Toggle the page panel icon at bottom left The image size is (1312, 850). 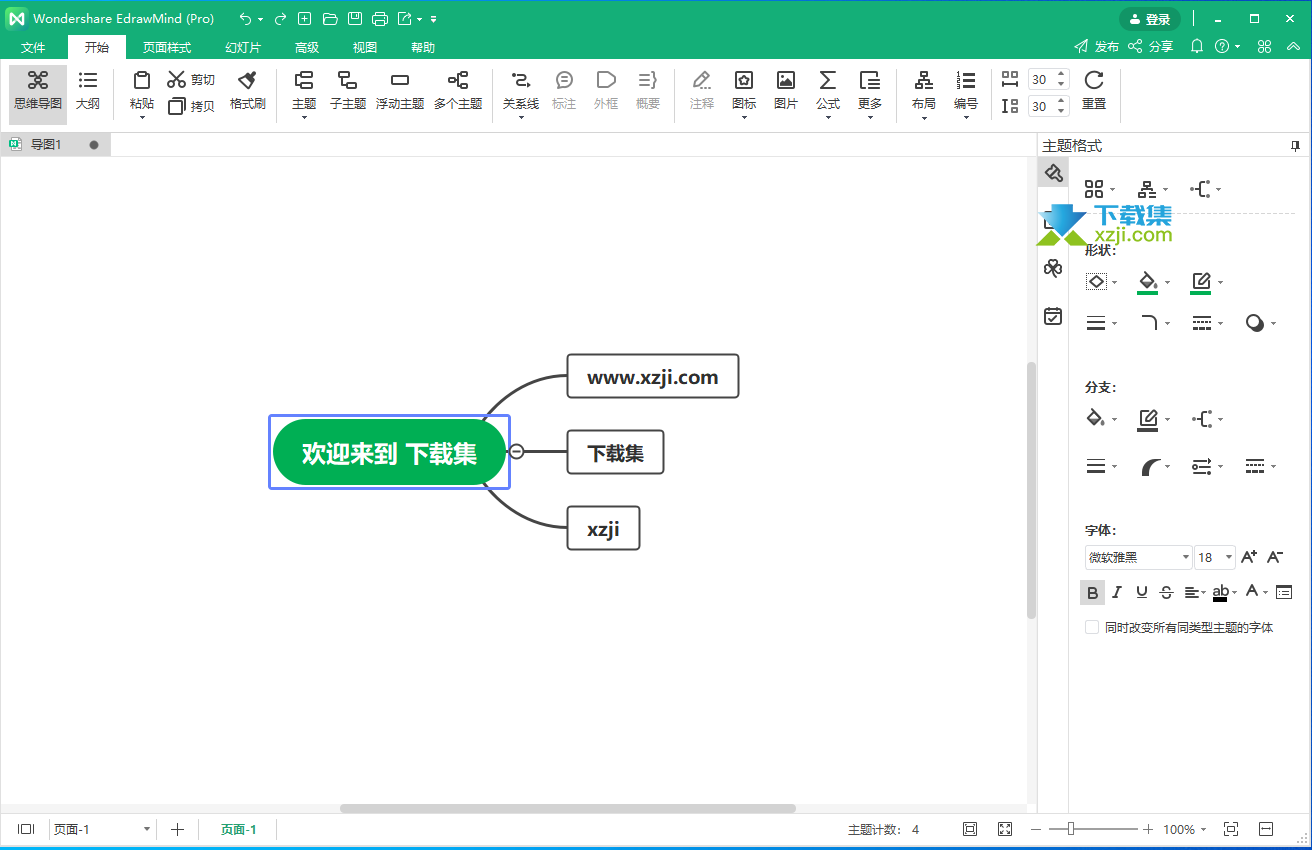point(26,829)
